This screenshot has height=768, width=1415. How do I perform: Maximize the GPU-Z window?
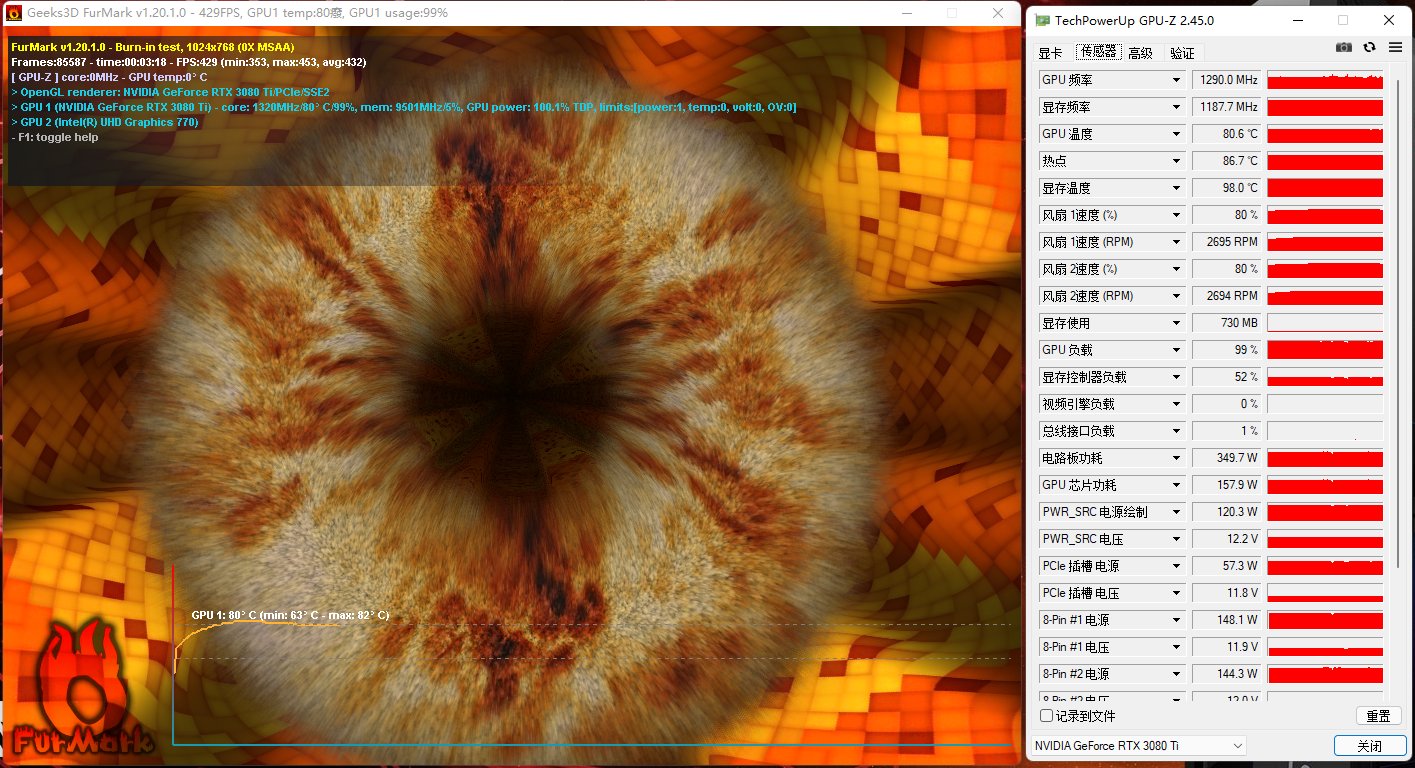[x=1343, y=20]
